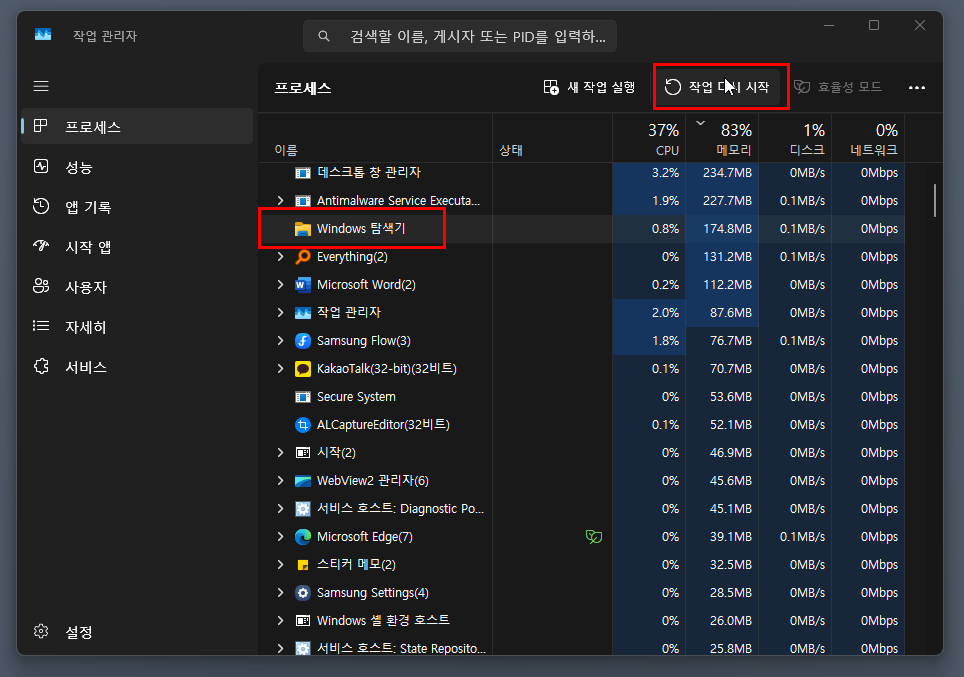
Task: Go to the 시작 앱 sidebar tab
Action: click(x=137, y=247)
